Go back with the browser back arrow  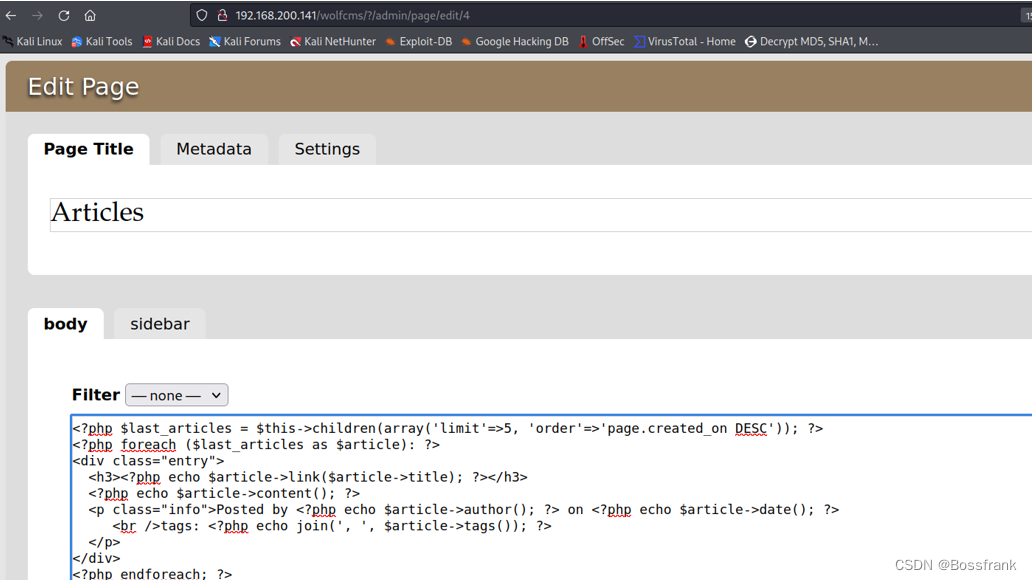[x=11, y=15]
